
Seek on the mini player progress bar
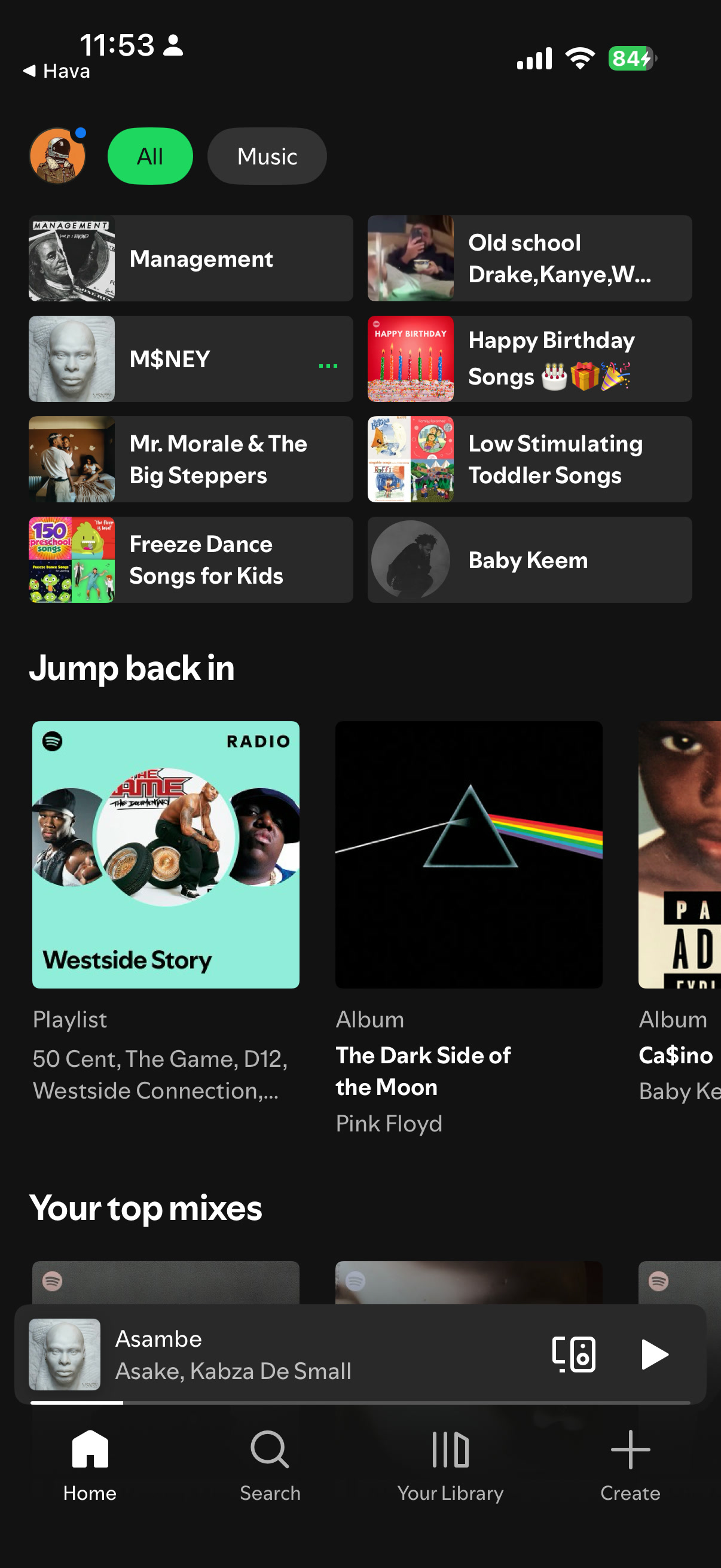pos(360,1402)
